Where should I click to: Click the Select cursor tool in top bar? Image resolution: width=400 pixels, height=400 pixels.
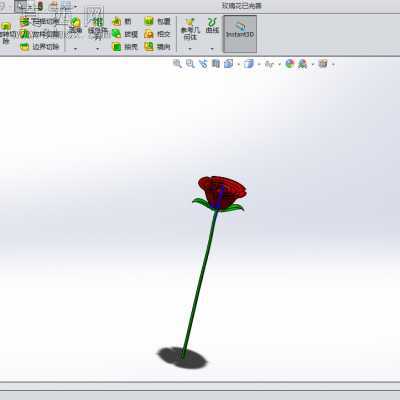[x=21, y=6]
